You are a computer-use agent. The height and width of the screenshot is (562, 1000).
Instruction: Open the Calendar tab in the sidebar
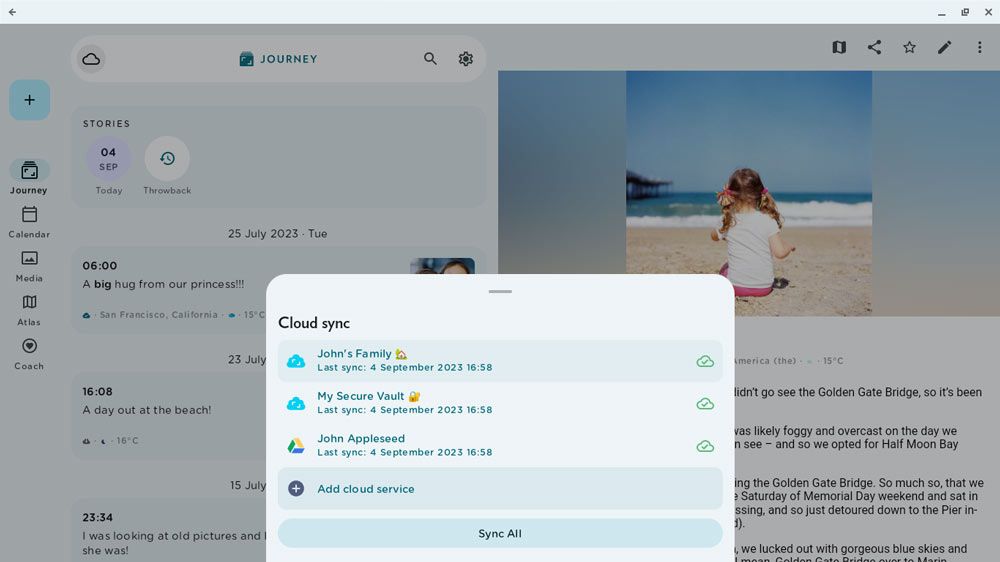tap(29, 222)
